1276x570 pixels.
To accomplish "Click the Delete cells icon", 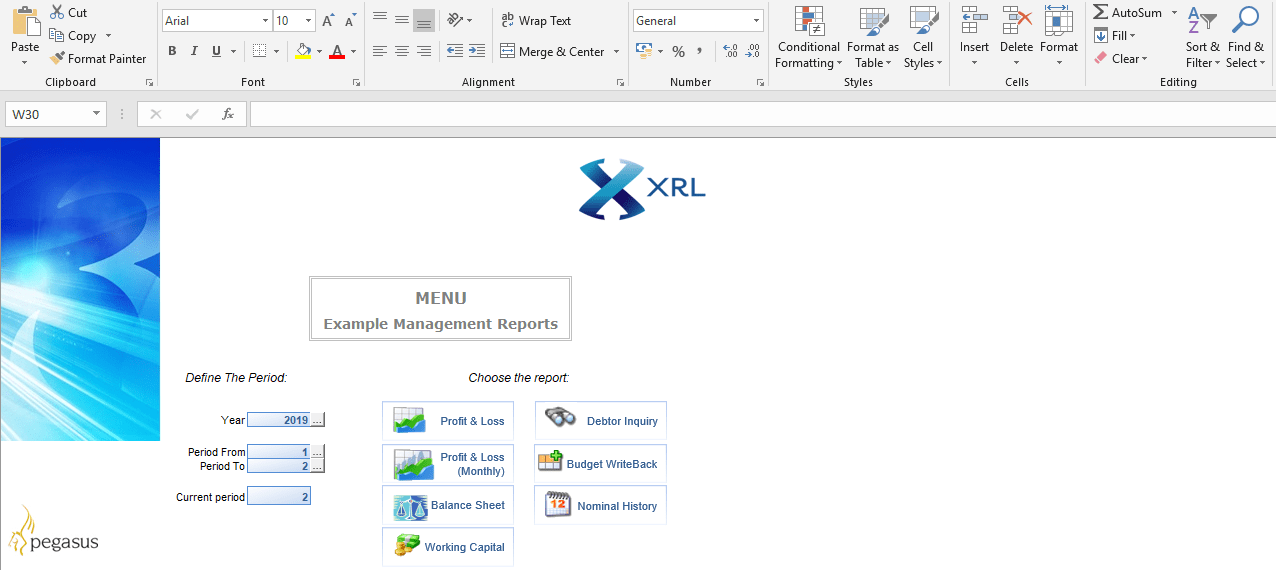I will (x=1016, y=21).
